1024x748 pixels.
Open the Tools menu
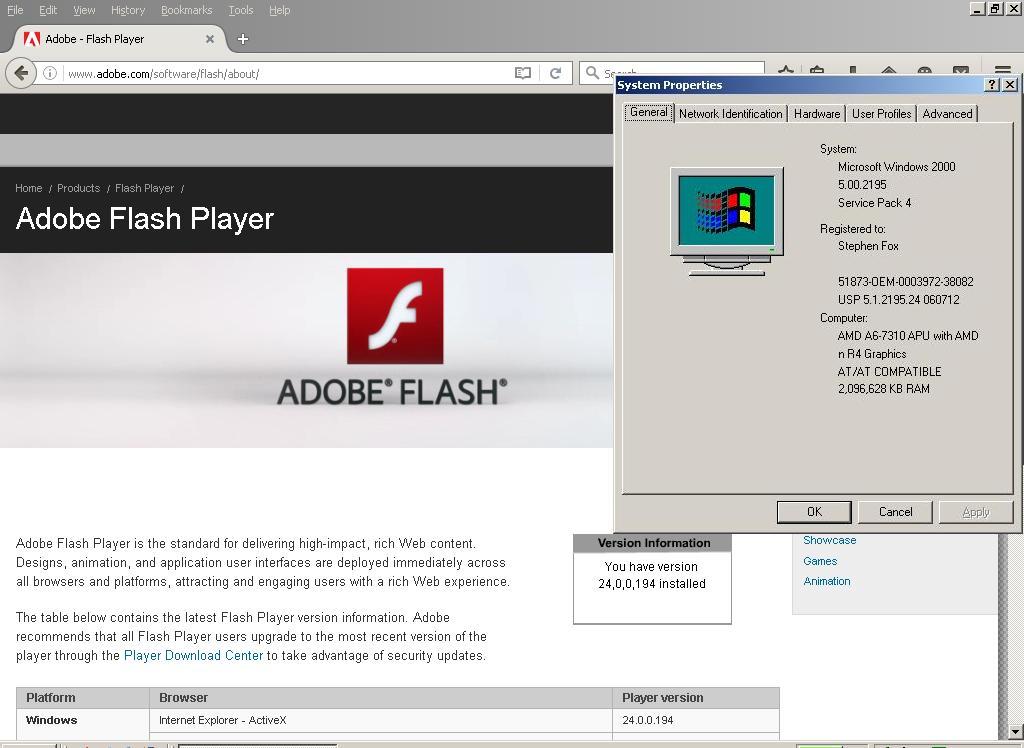coord(240,10)
